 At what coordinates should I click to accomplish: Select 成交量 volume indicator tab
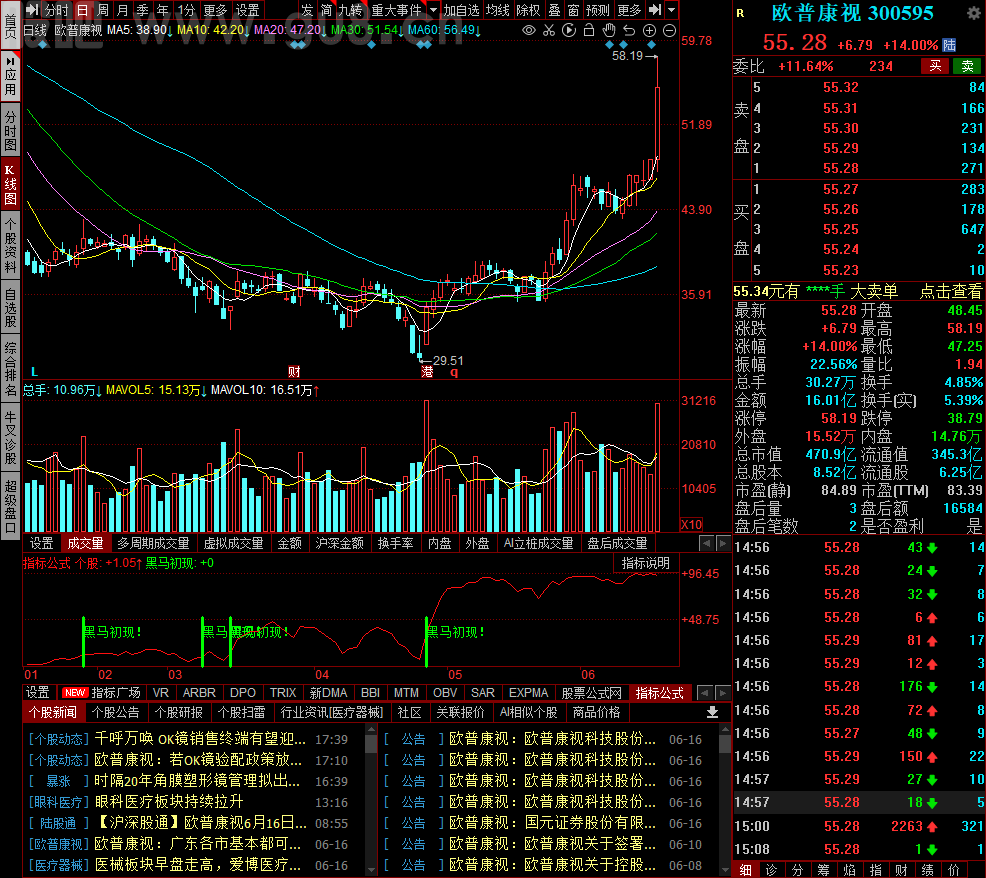coord(86,543)
